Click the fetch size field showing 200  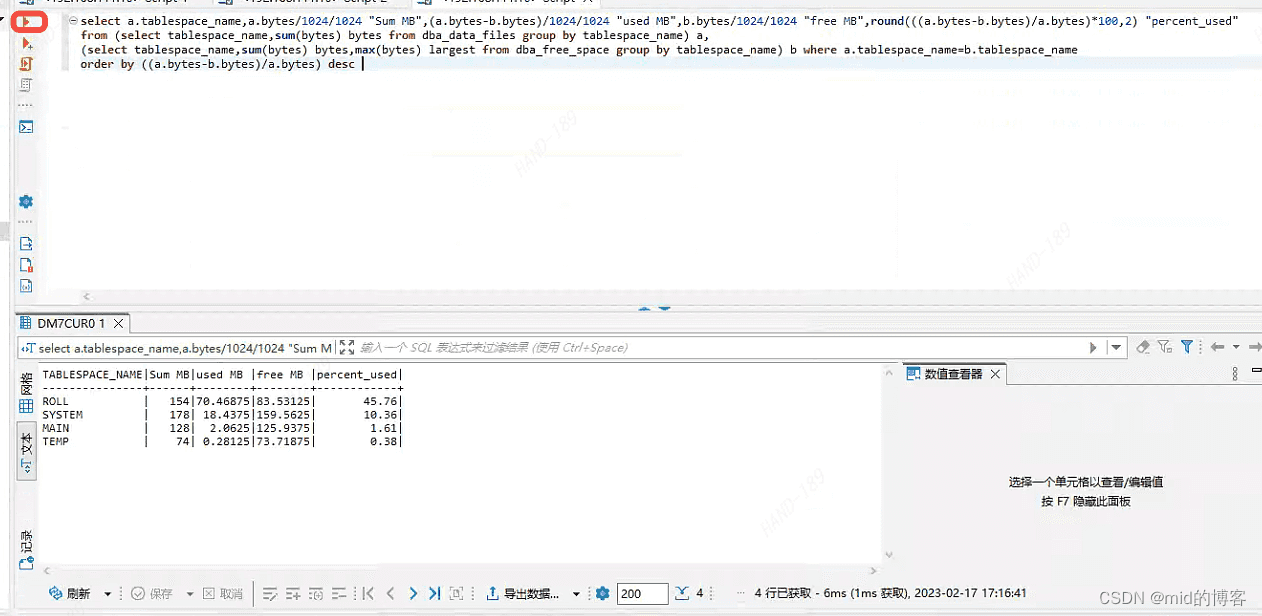642,593
